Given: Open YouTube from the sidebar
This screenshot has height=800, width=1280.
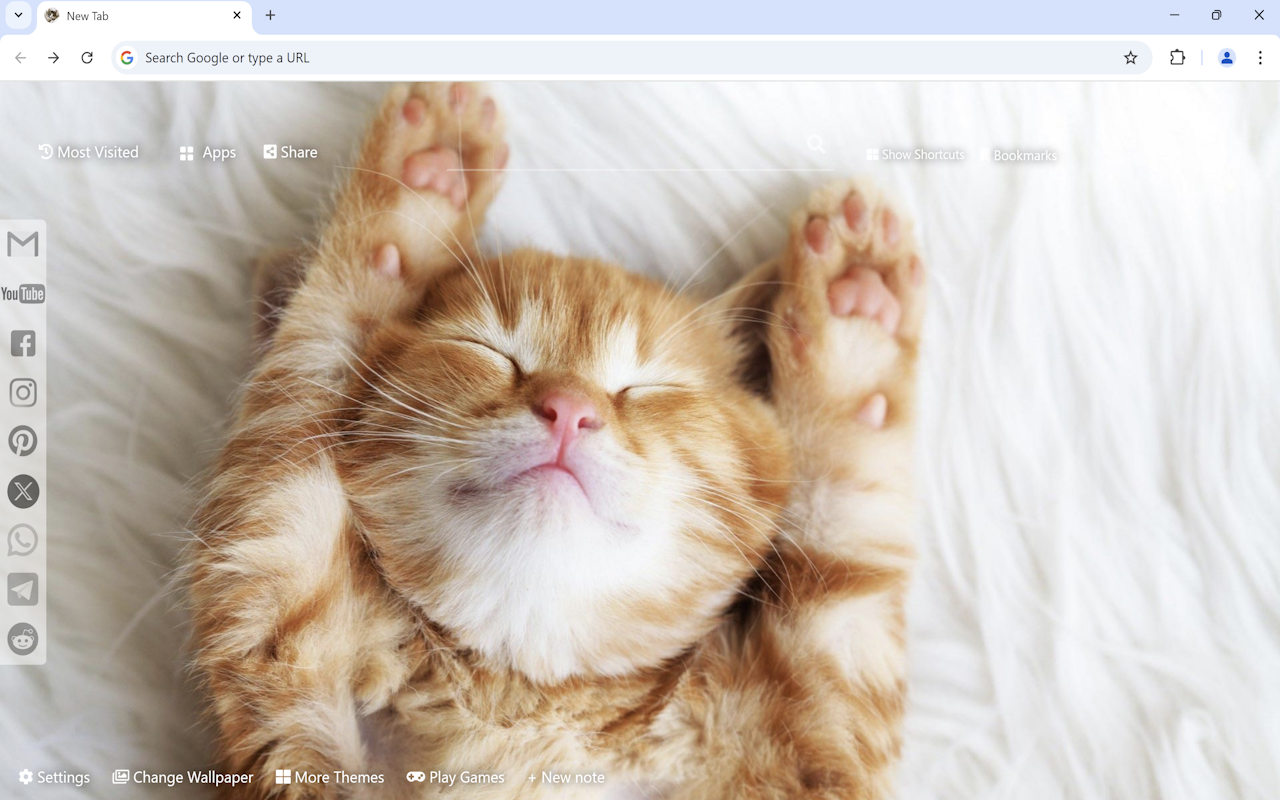Looking at the screenshot, I should (x=22, y=293).
